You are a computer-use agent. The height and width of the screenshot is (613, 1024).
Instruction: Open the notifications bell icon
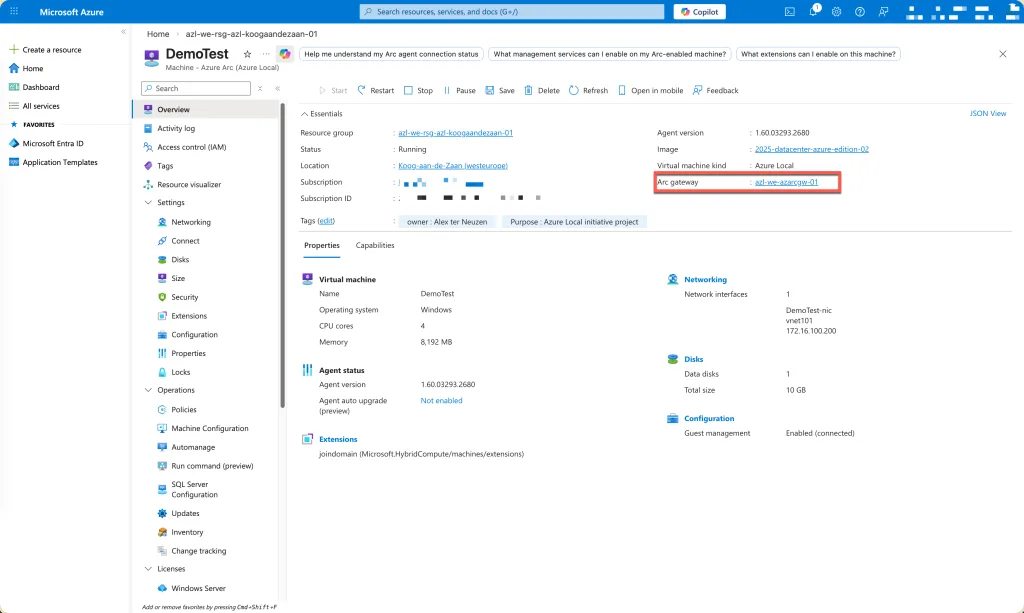click(x=813, y=12)
